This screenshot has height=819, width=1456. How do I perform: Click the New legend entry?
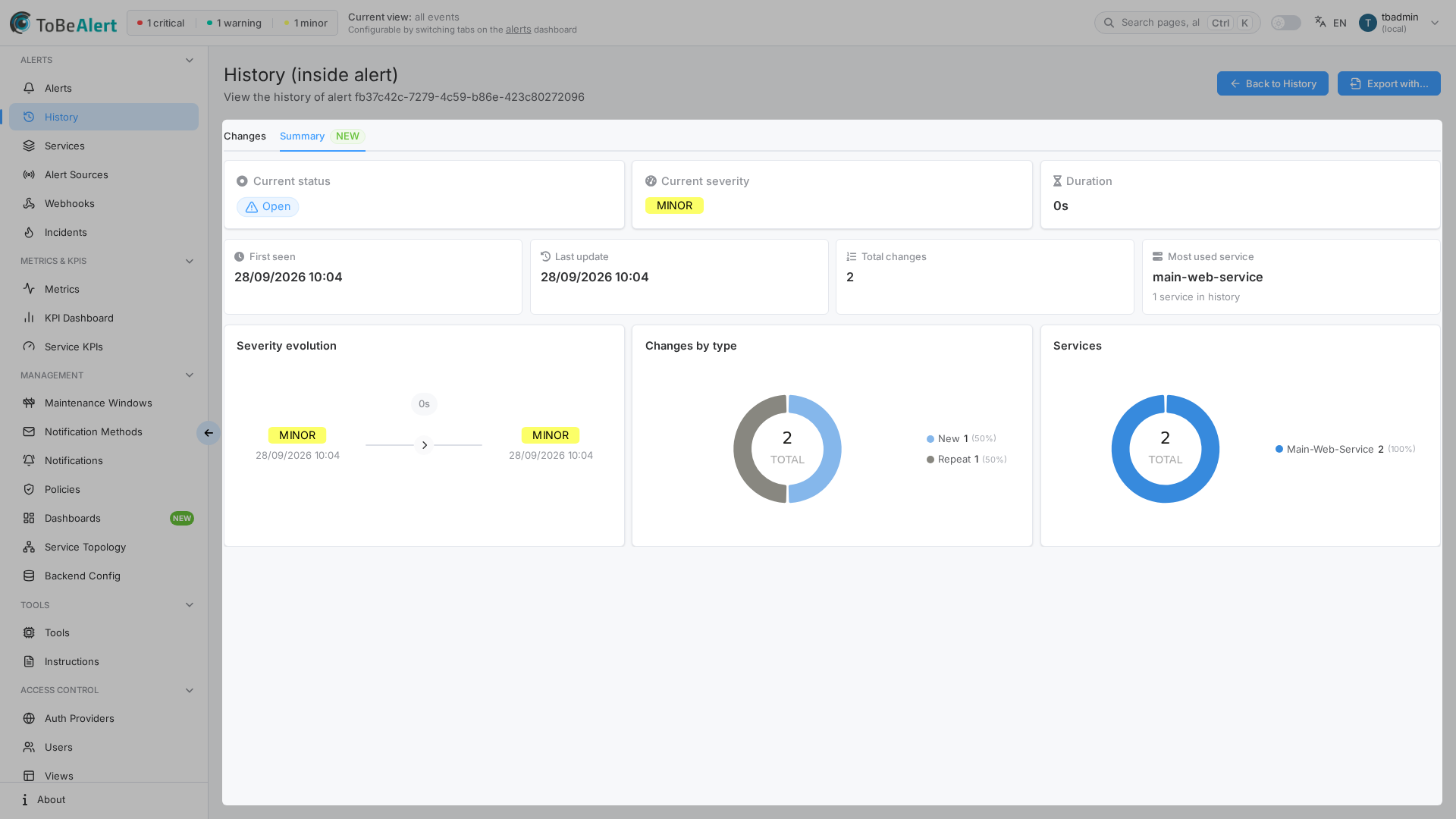[x=961, y=438]
